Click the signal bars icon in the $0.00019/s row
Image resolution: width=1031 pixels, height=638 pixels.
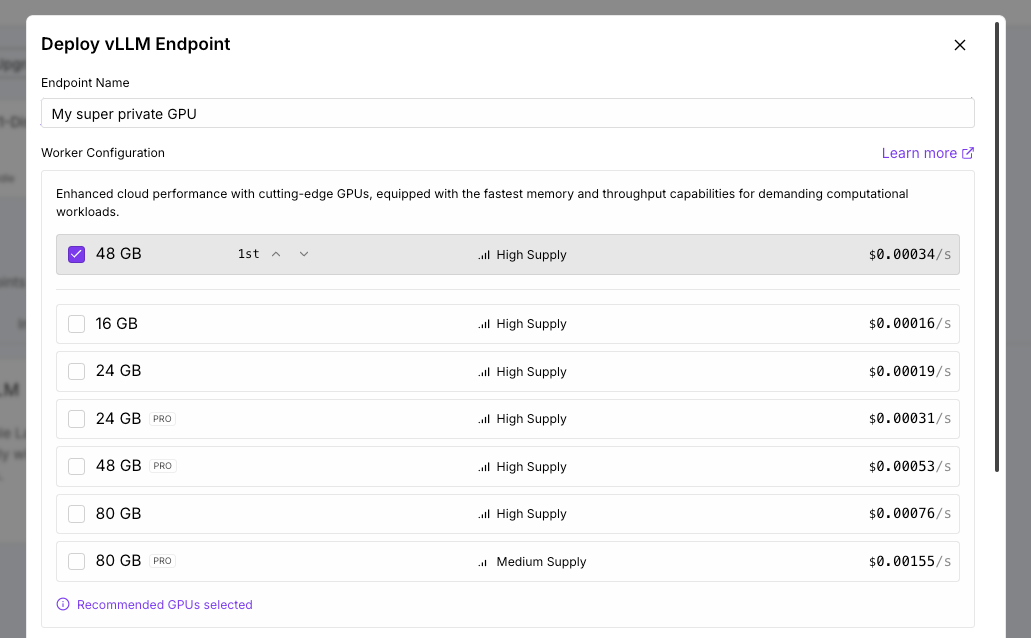click(484, 372)
